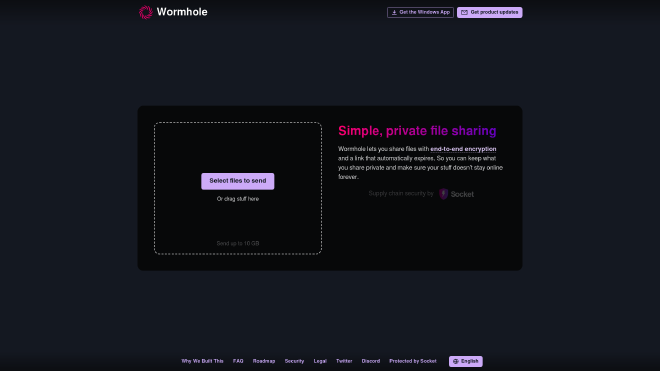This screenshot has width=660, height=371.
Task: Open the Wormhole home title link
Action: point(182,12)
